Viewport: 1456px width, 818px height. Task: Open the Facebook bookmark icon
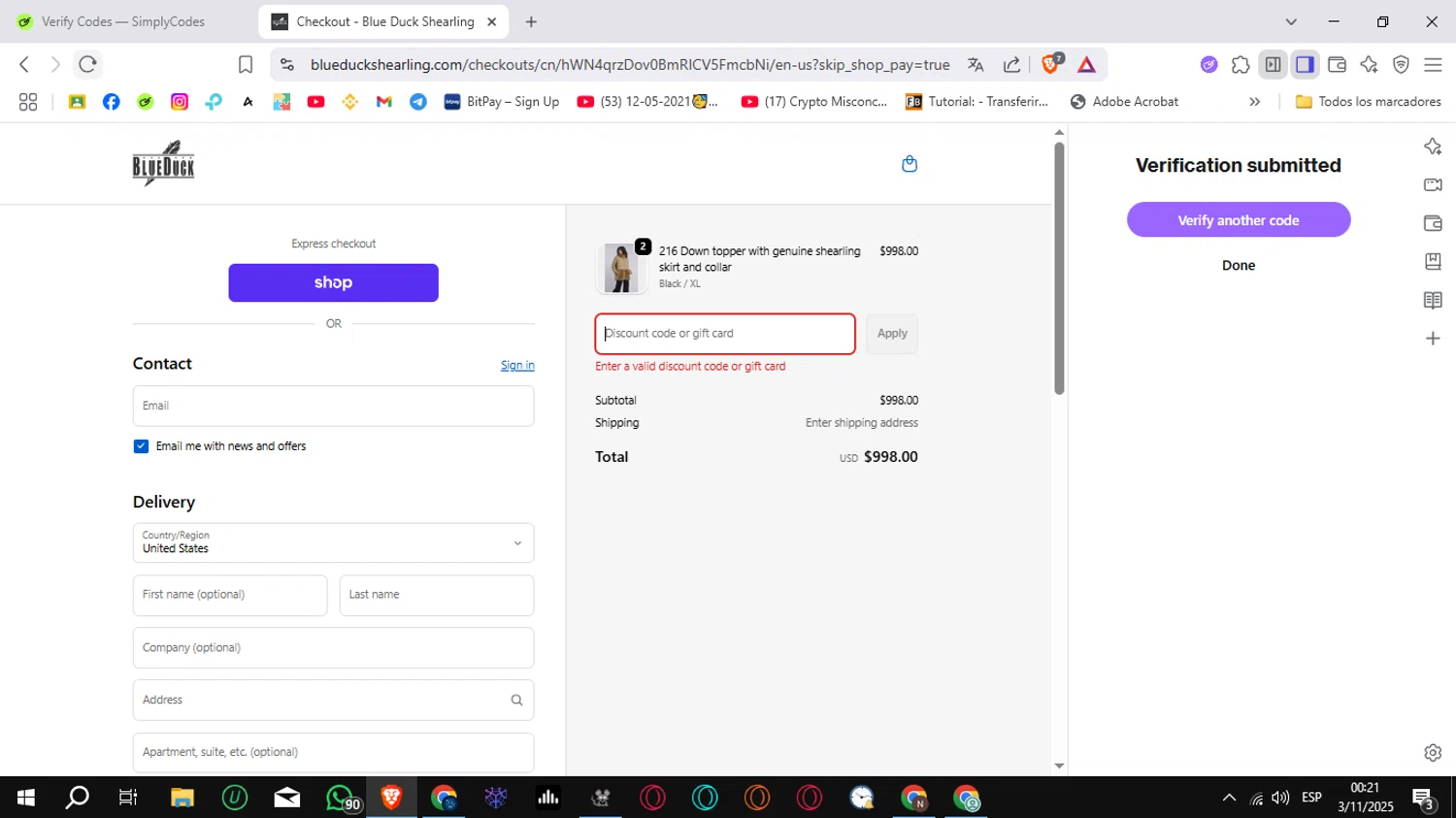[111, 101]
